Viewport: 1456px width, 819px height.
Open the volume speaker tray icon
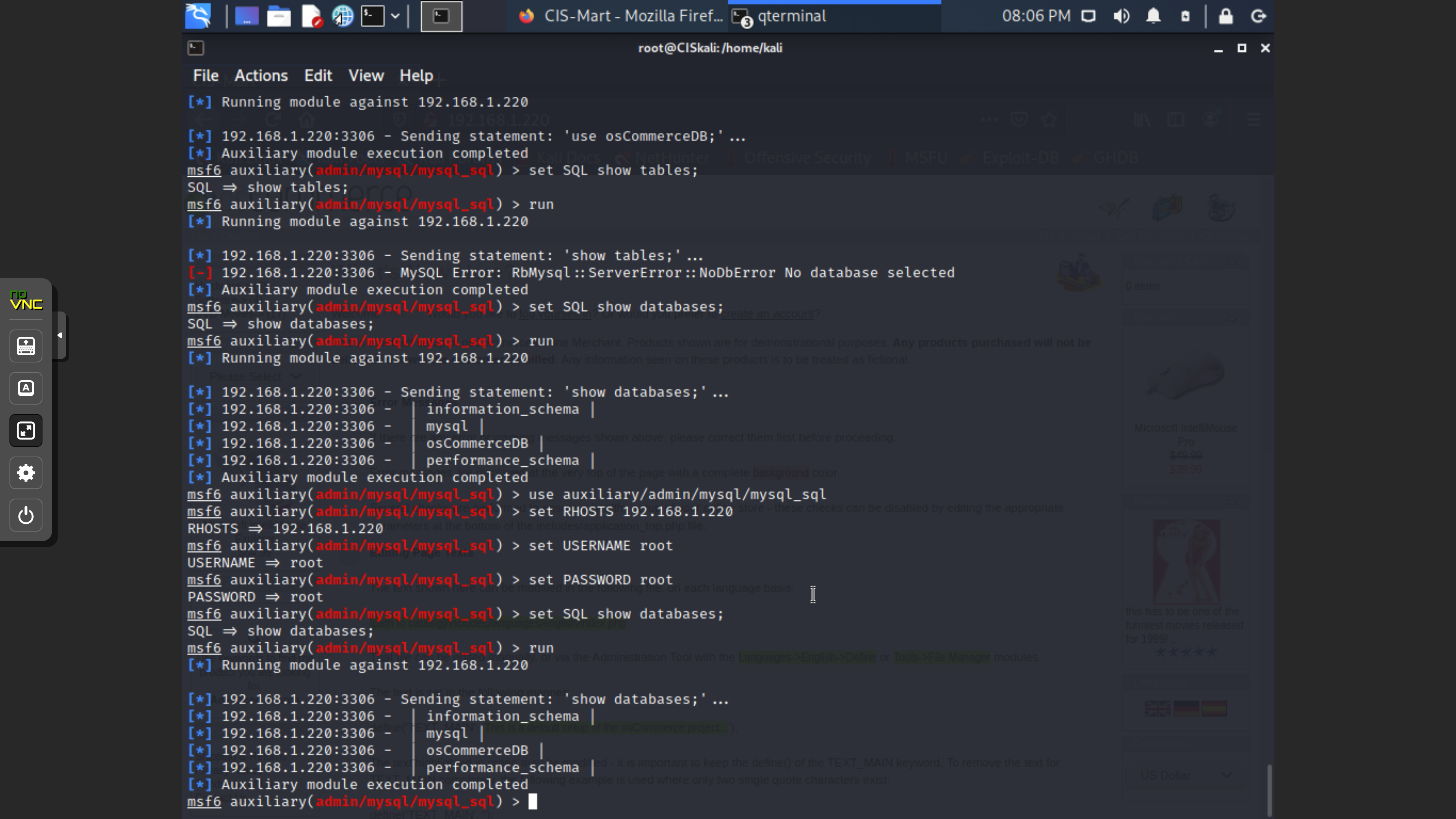tap(1121, 16)
